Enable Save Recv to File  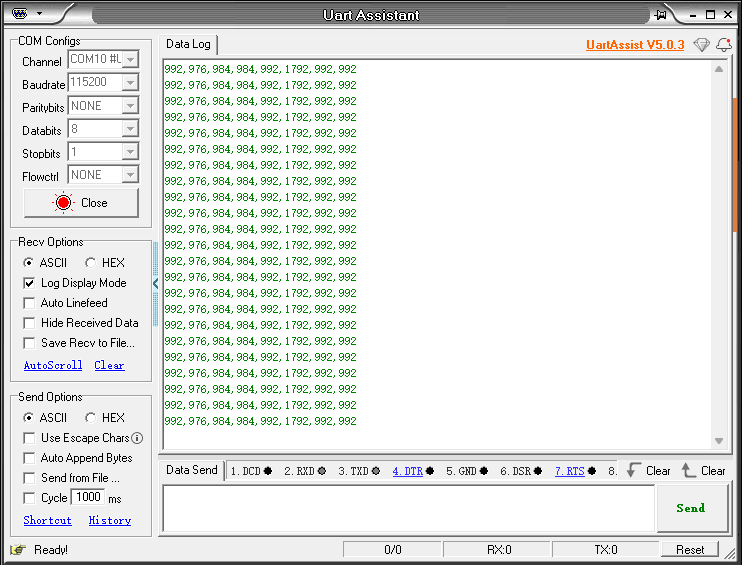tap(29, 343)
